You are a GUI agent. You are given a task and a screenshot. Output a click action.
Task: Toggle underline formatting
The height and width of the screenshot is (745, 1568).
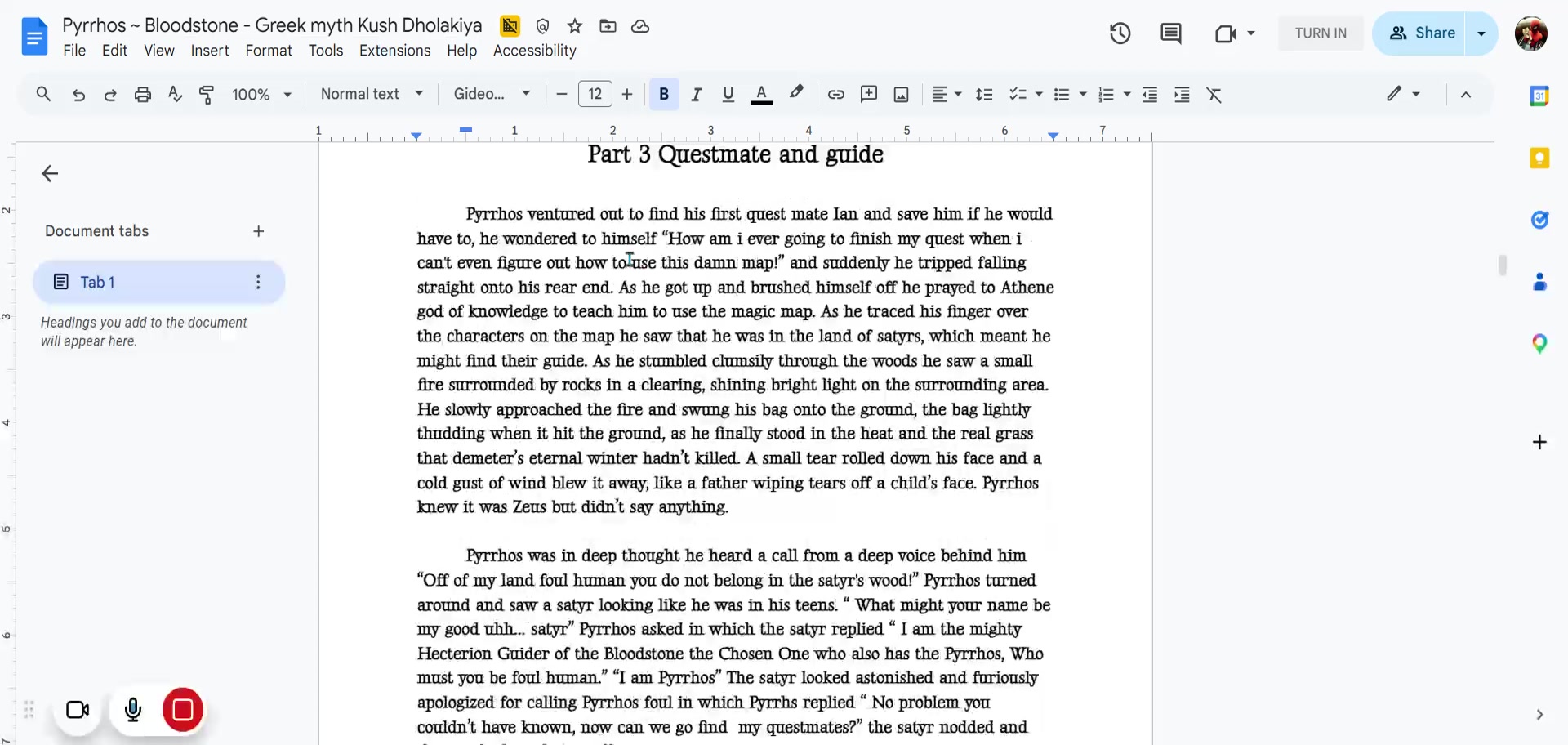click(x=728, y=95)
